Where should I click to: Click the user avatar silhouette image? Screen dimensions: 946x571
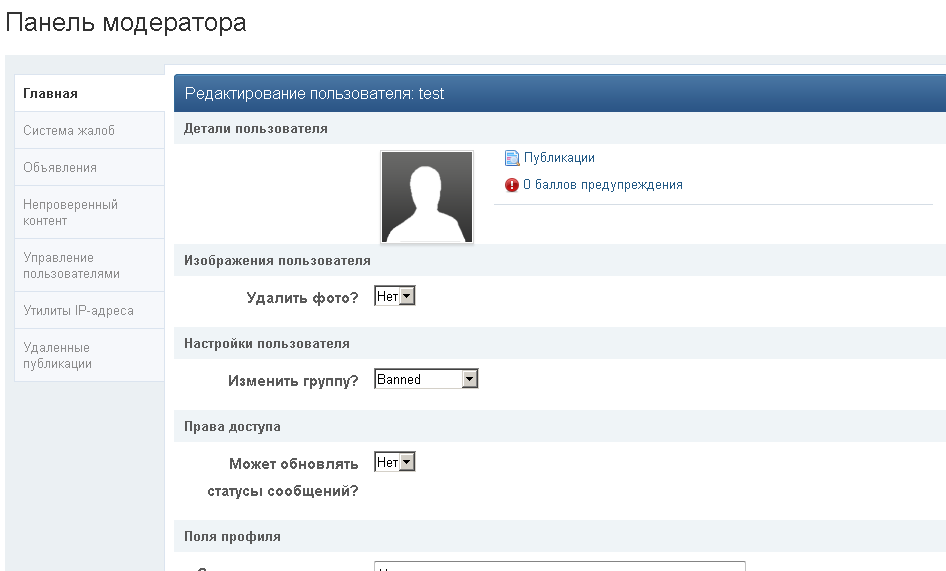427,197
